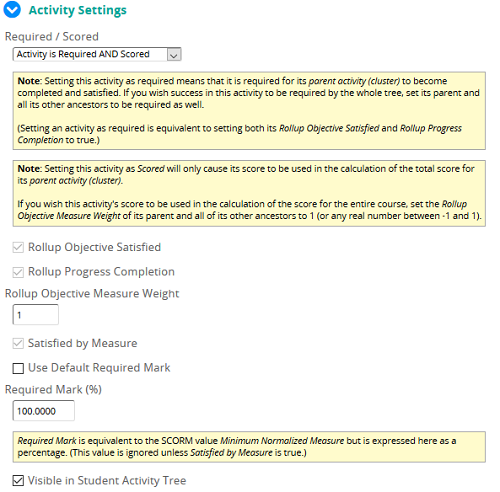Image resolution: width=500 pixels, height=492 pixels.
Task: Collapse the Activity Settings section chevron
Action: pos(12,10)
